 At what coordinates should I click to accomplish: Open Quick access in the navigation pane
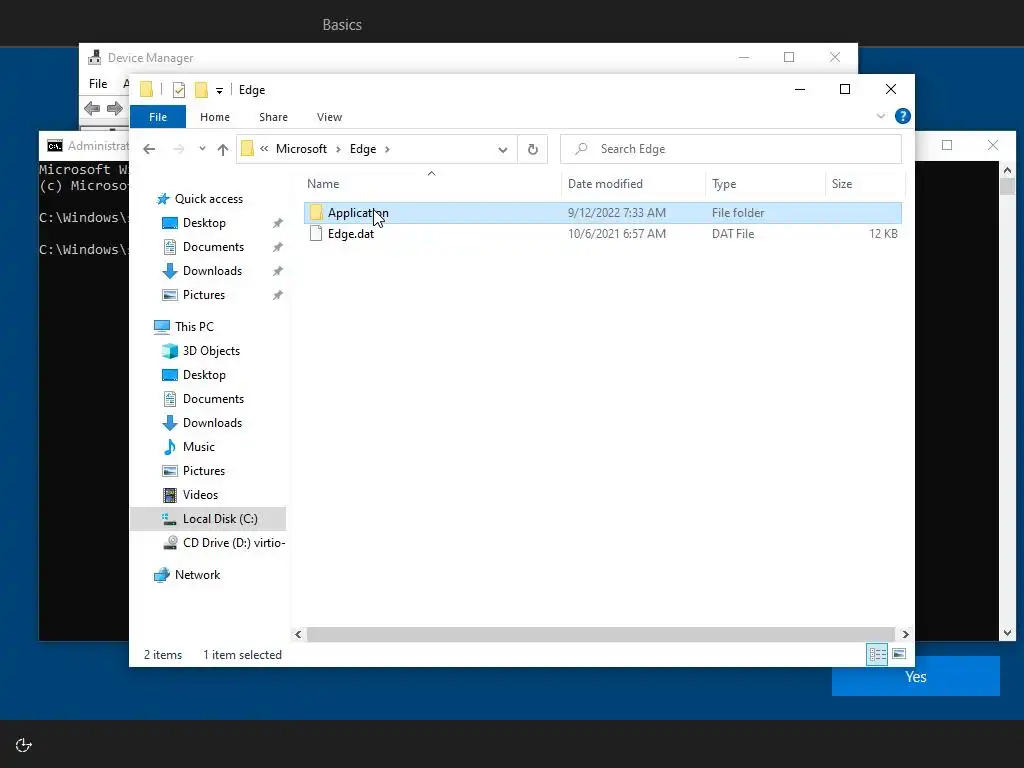(208, 199)
